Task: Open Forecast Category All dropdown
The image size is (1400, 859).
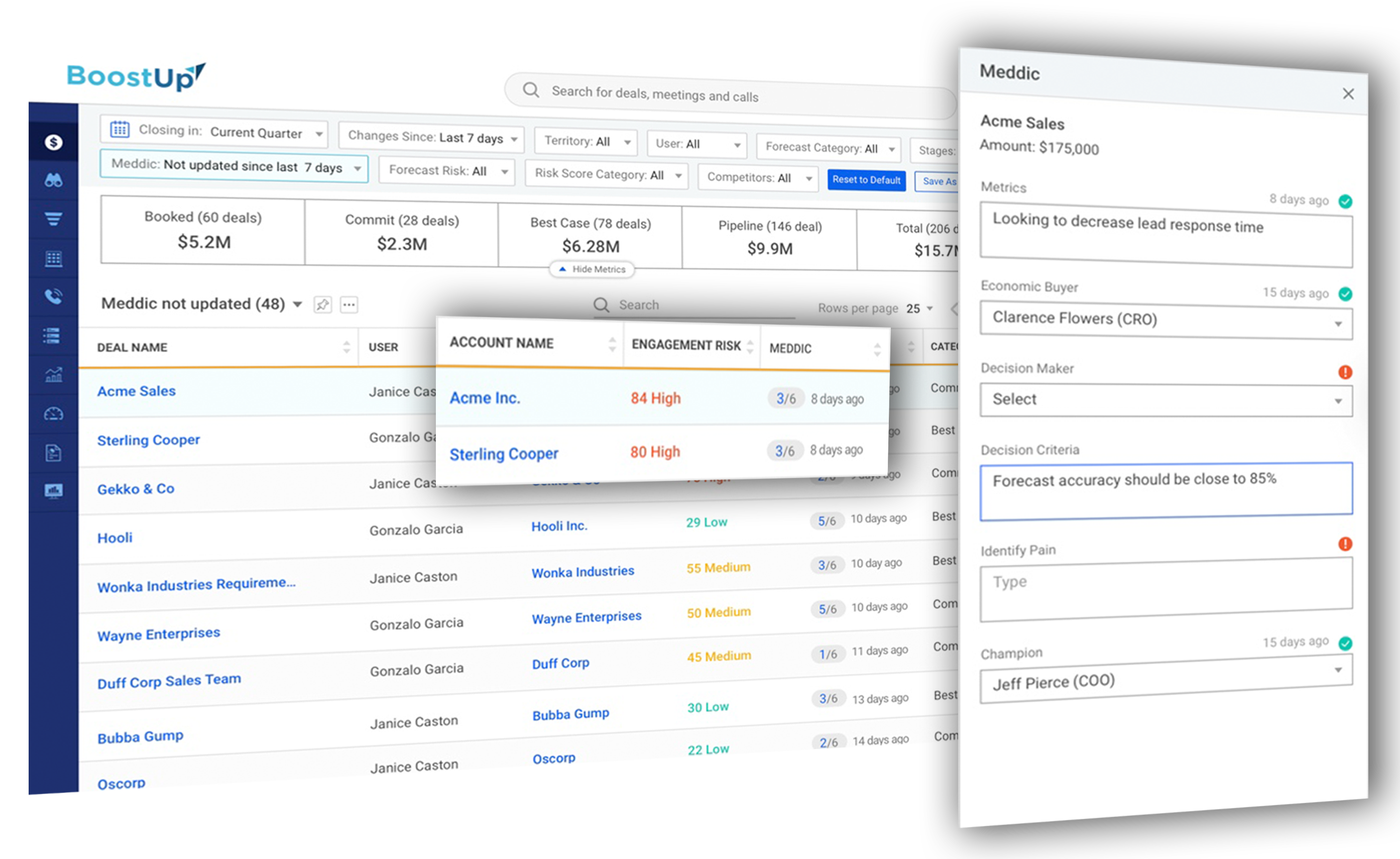Action: (829, 148)
